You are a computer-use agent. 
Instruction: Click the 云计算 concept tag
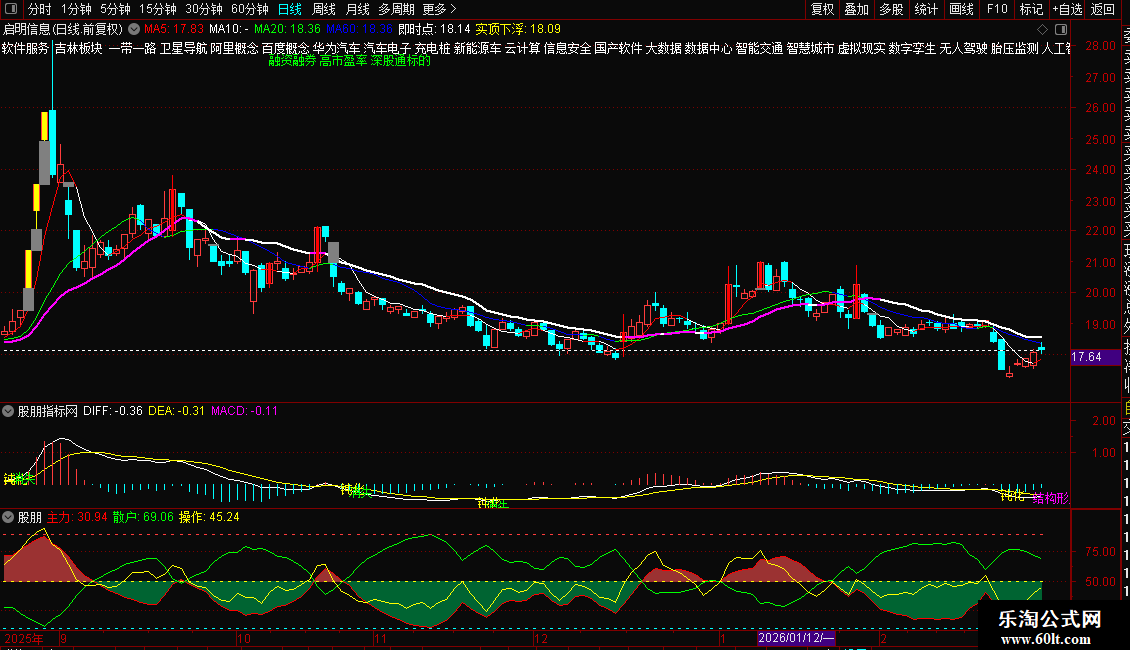pos(522,48)
